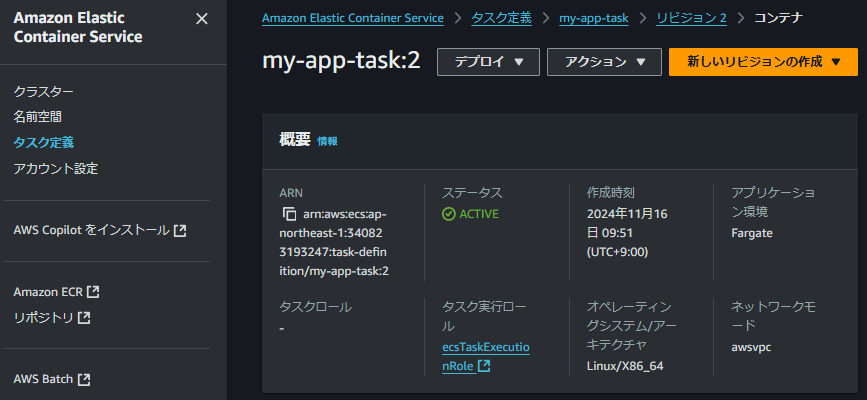Click external link icon next to ecsTaskExecutionRole

coord(484,366)
